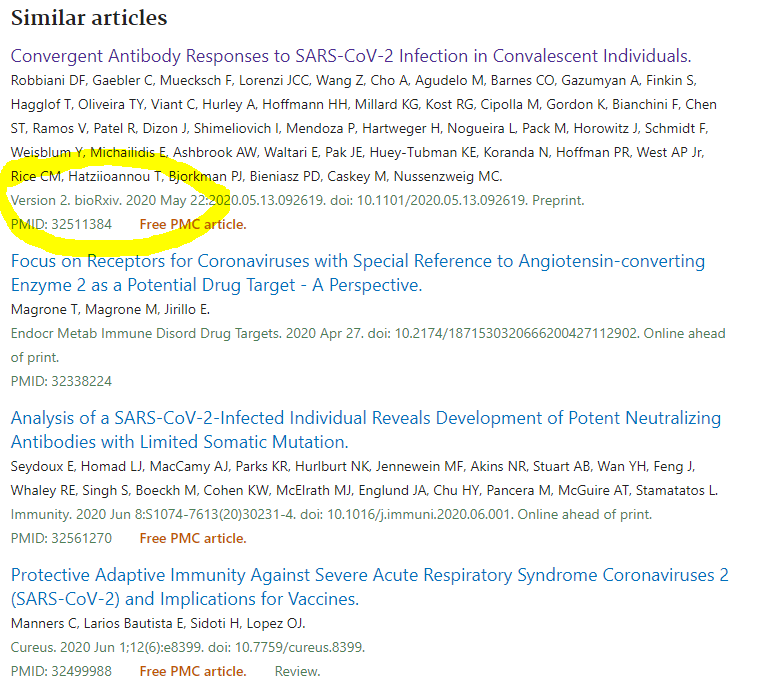The image size is (761, 691).
Task: Click the 'Immunity. 2020 Jun 8' citation line
Action: click(331, 514)
